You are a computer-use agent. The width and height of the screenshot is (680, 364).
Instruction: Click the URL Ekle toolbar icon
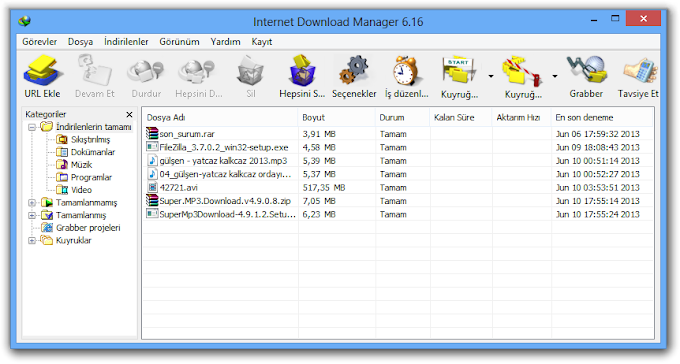42,70
